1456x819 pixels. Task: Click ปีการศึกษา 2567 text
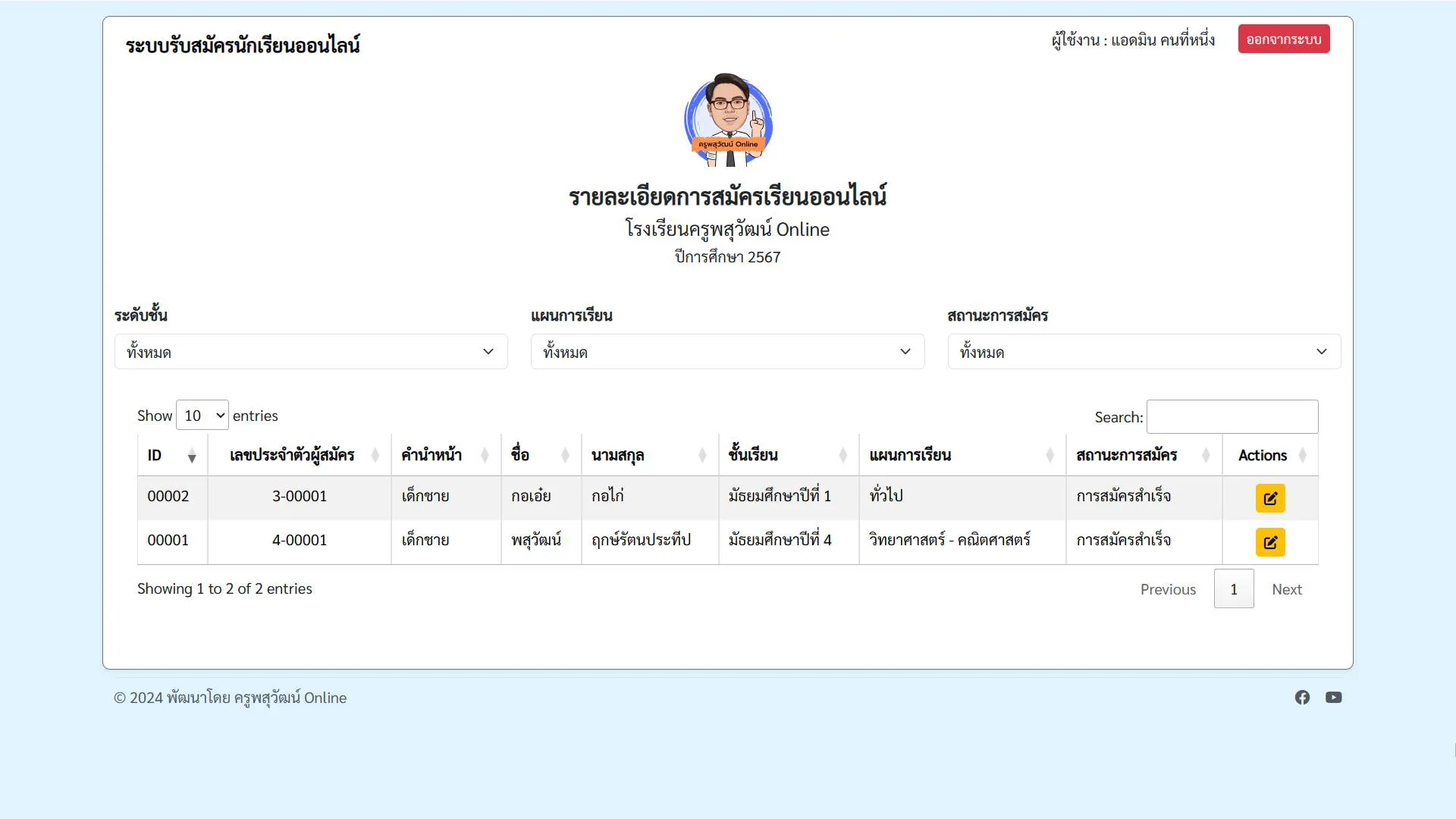(727, 257)
